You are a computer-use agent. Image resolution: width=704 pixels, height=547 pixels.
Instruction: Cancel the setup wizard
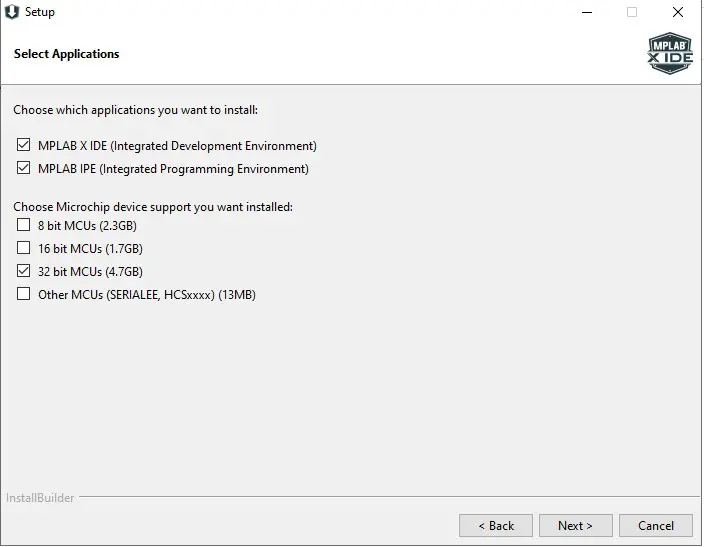[656, 525]
